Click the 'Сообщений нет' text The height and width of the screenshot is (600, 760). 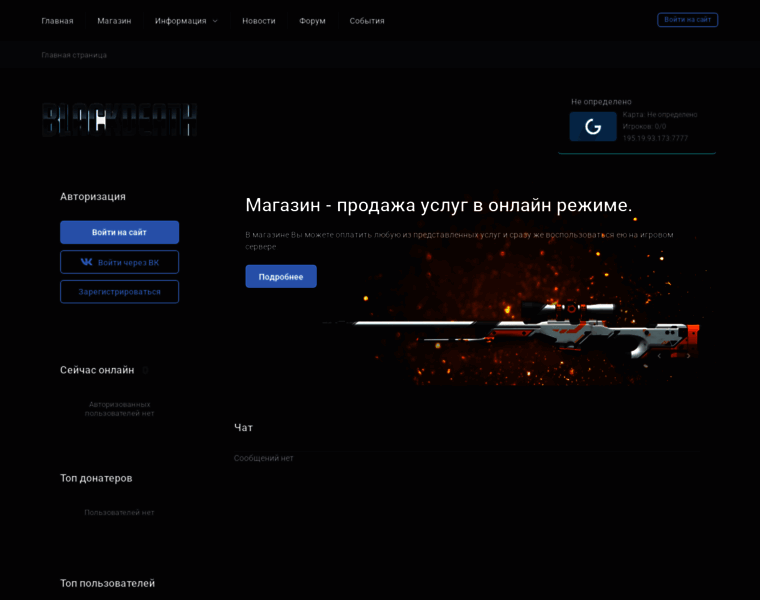(263, 458)
